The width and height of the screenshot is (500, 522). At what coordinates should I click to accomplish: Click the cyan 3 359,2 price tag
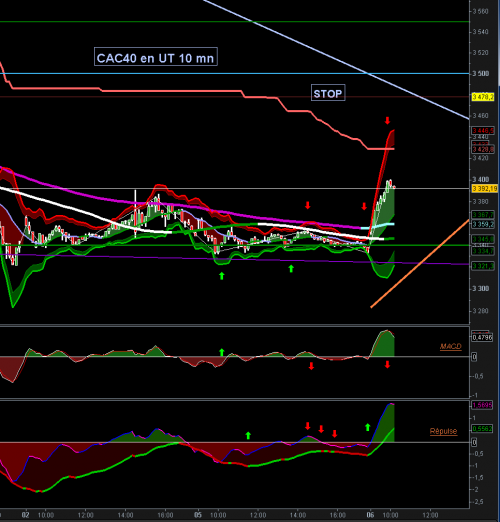[483, 224]
